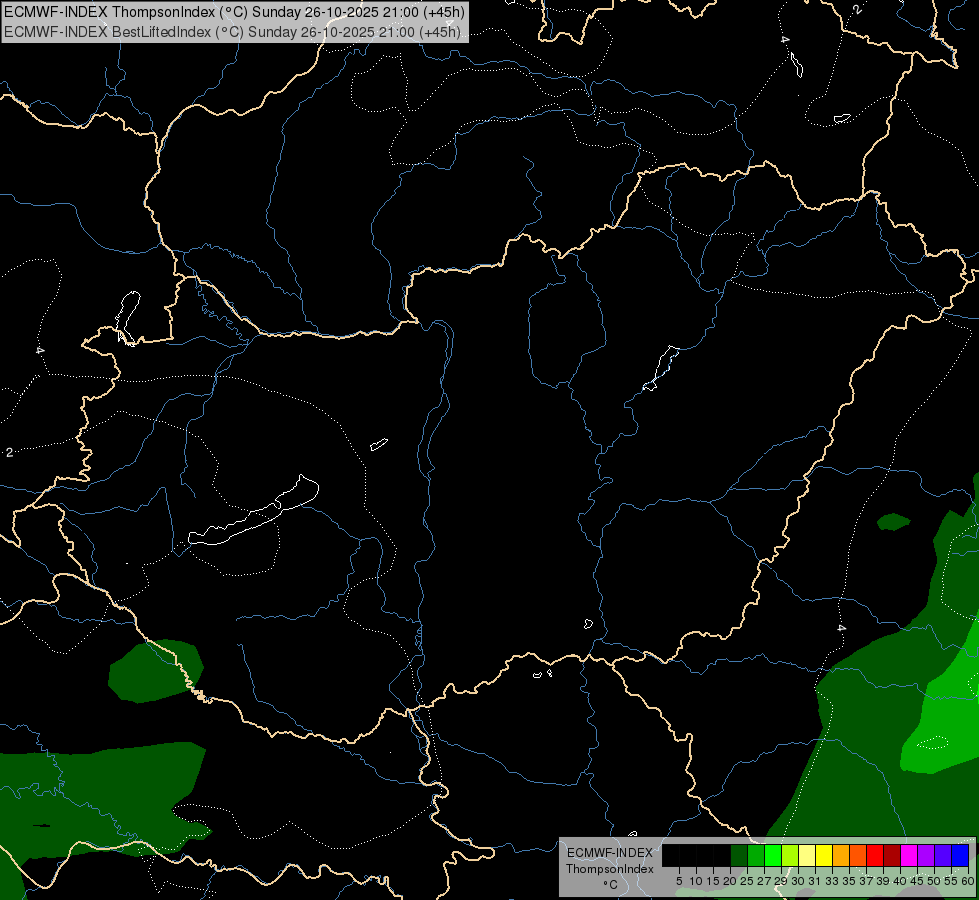The width and height of the screenshot is (979, 900).
Task: Click the scale value '15' in legend
Action: click(713, 881)
